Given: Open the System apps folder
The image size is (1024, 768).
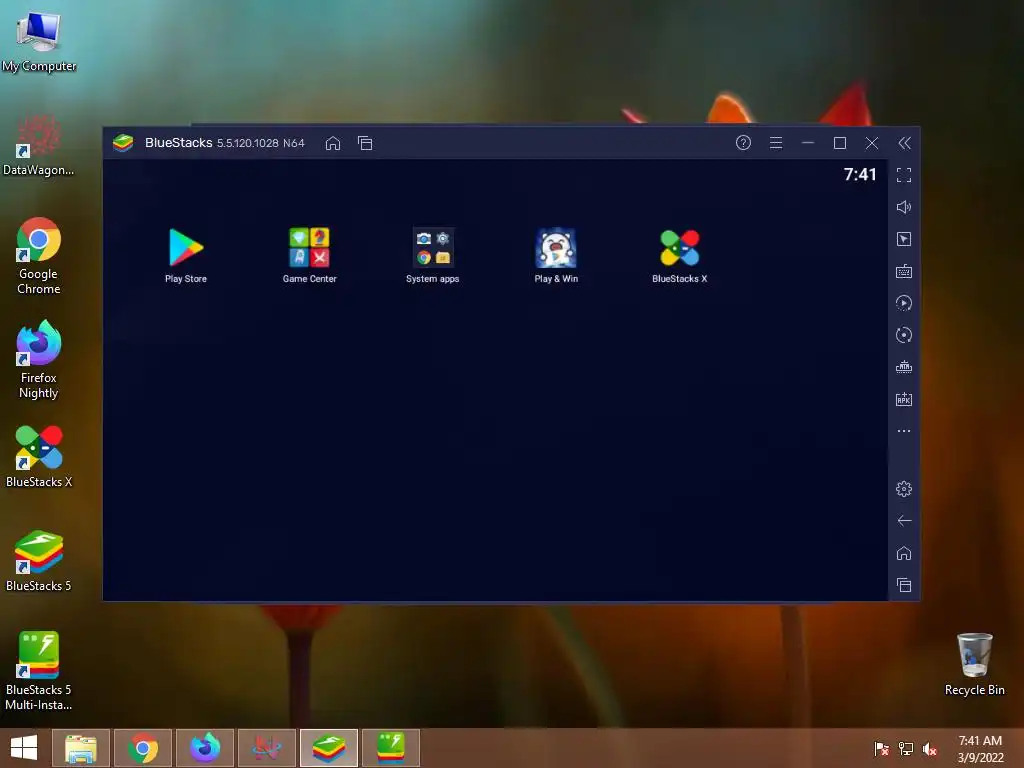Looking at the screenshot, I should 432,255.
